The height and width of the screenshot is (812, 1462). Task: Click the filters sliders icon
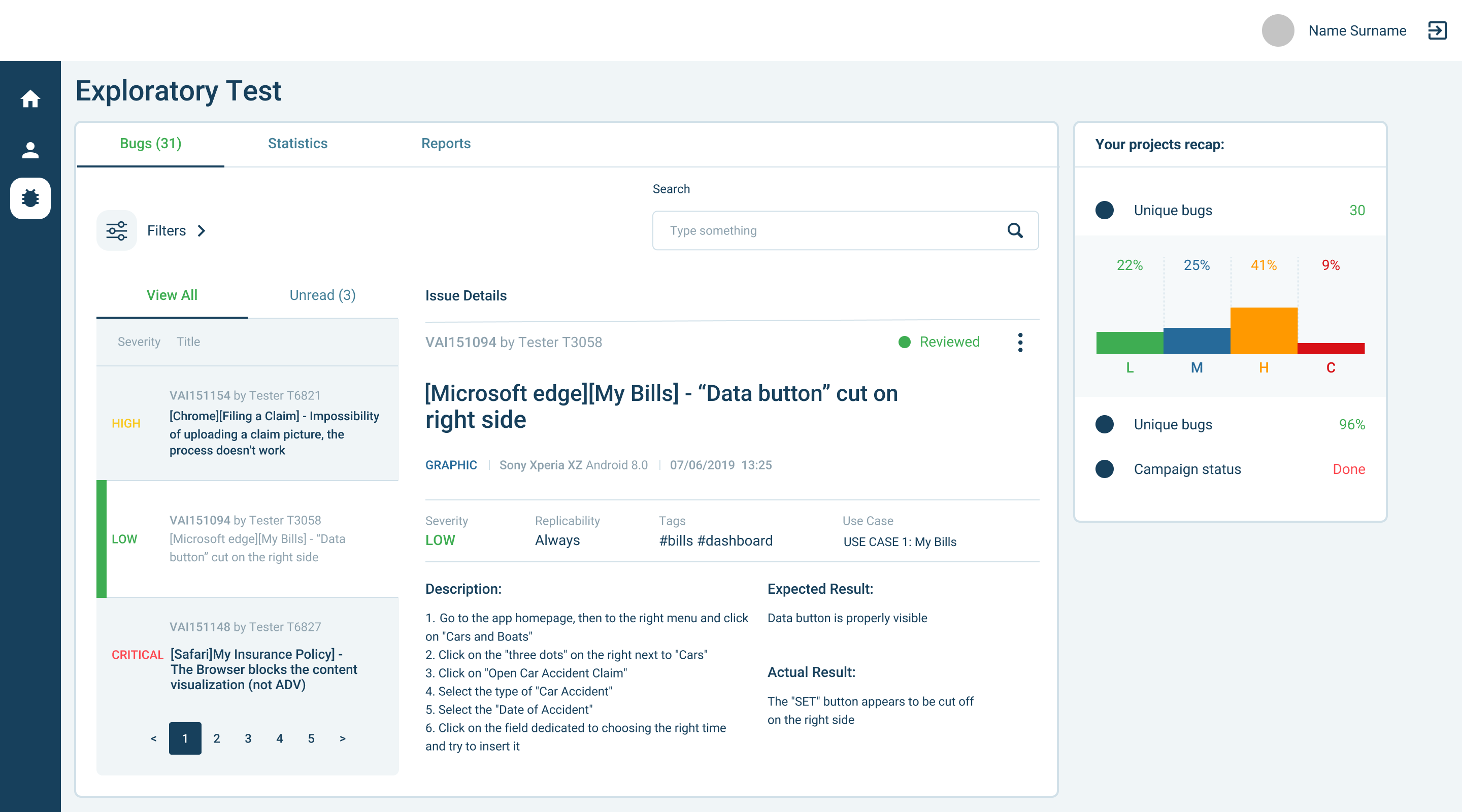pos(116,230)
